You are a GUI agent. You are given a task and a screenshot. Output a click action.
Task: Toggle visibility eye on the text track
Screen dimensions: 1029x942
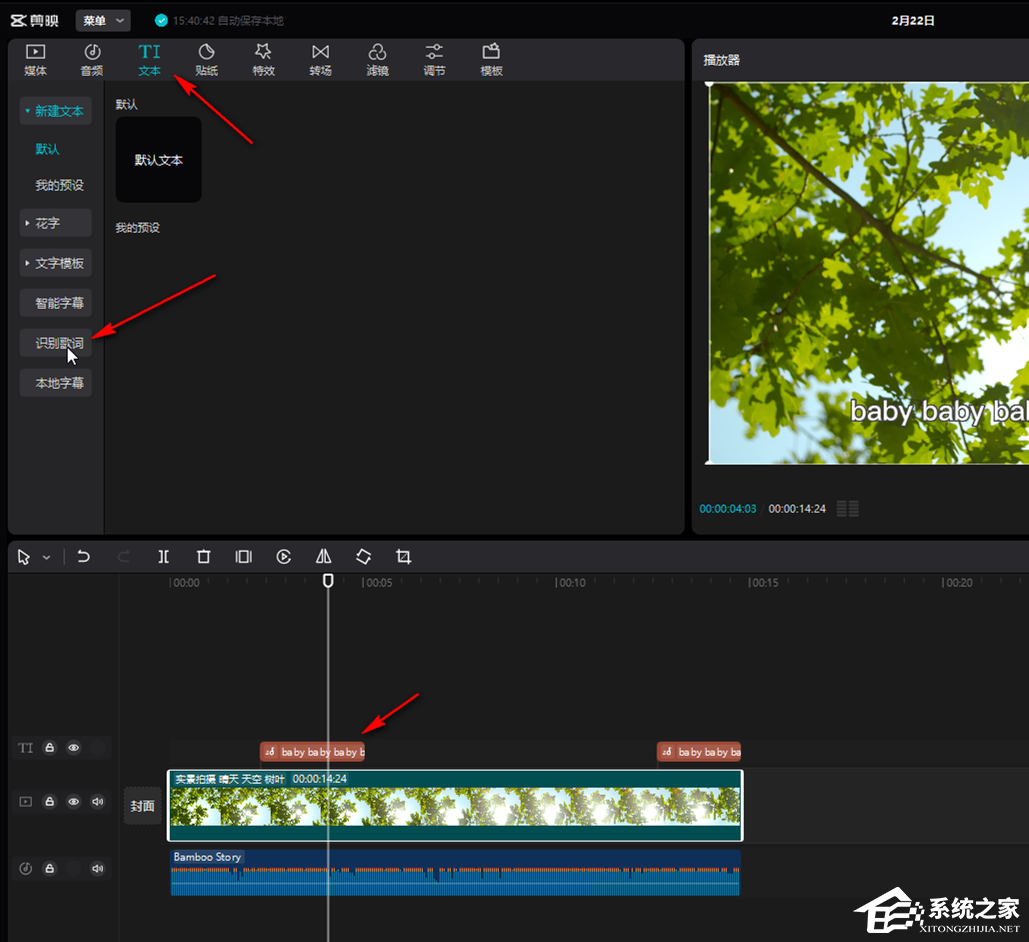tap(73, 747)
